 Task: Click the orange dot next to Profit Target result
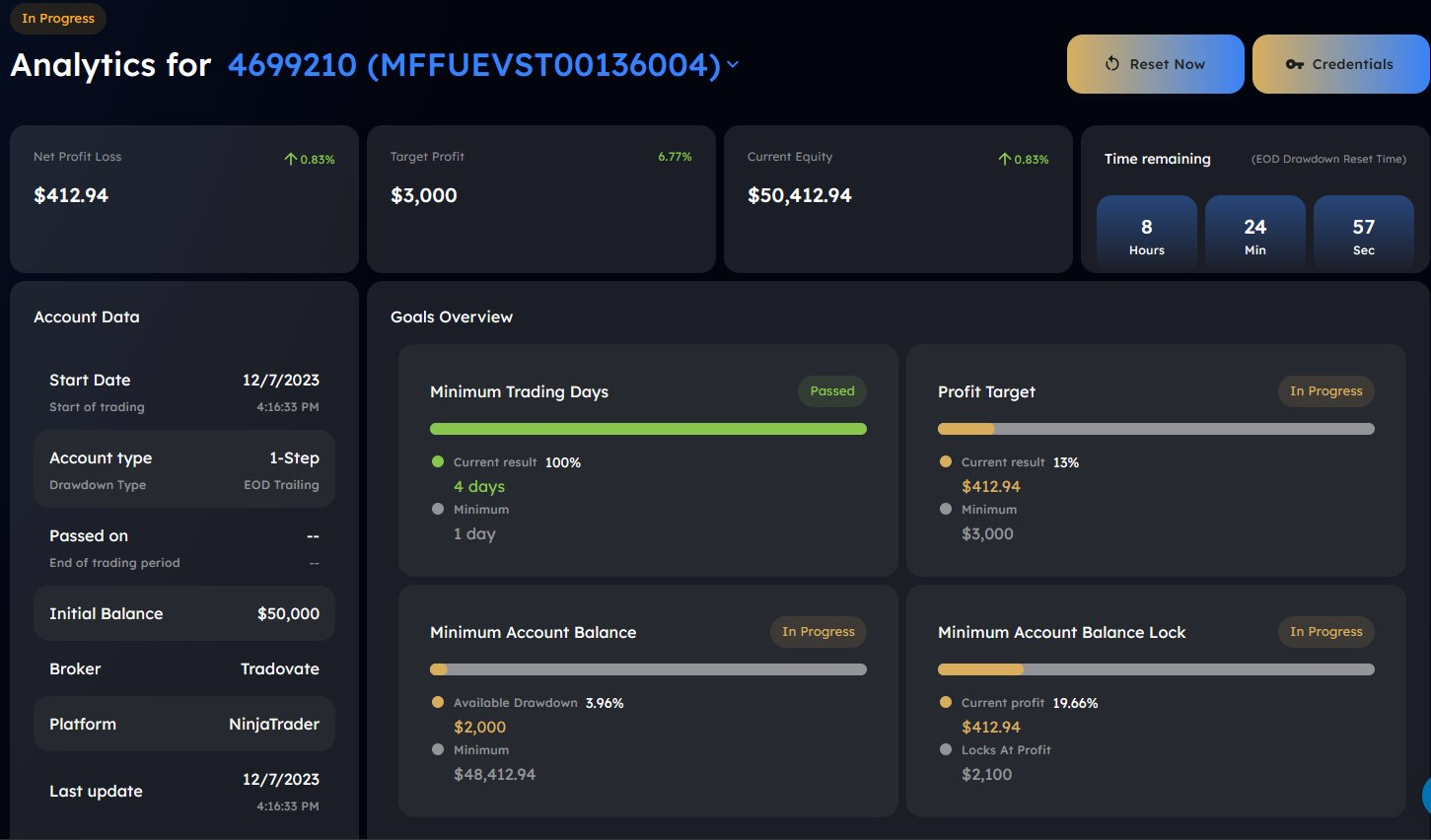(x=946, y=461)
